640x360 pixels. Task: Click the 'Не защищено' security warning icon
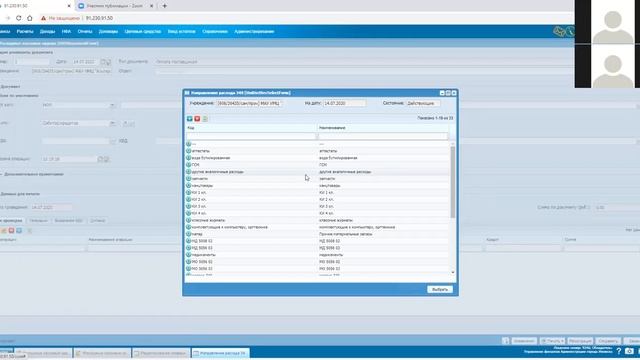pyautogui.click(x=43, y=18)
